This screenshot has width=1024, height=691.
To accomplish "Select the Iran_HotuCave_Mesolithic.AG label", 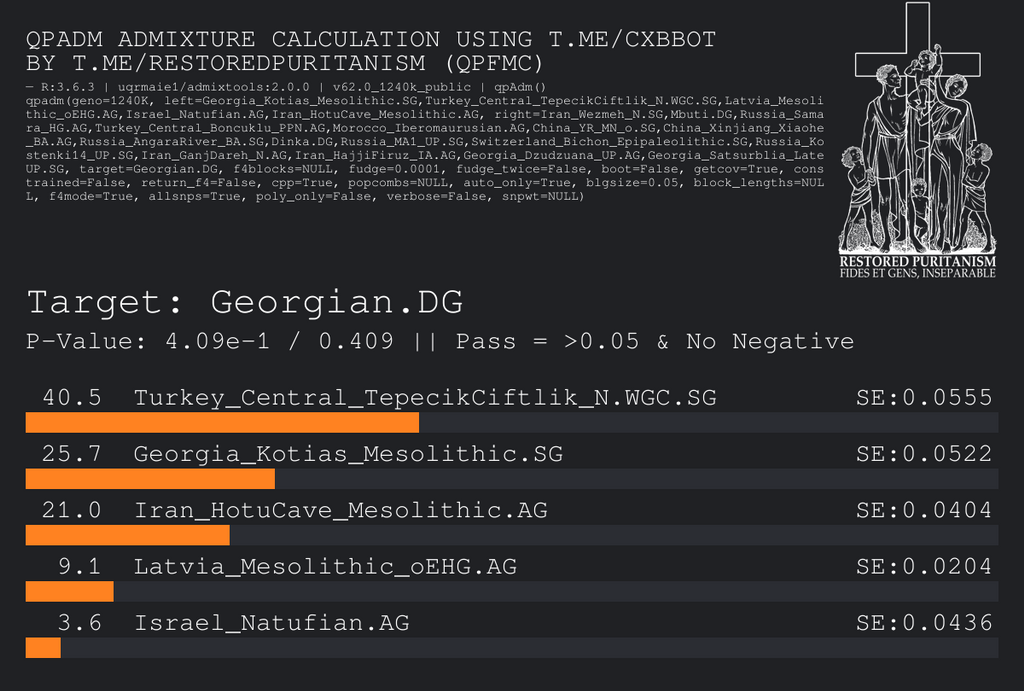I will (341, 511).
